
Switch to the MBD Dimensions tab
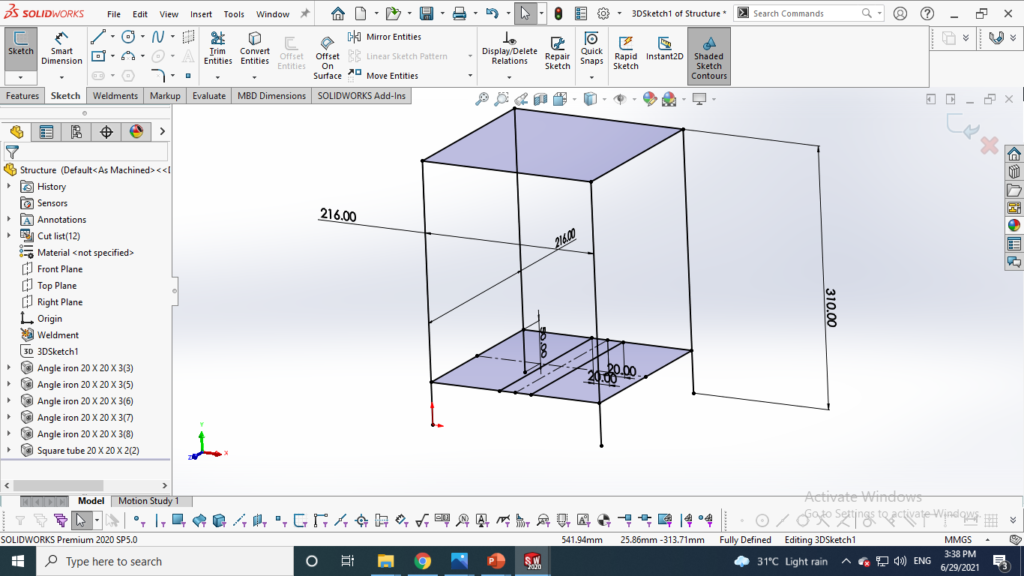tap(271, 95)
